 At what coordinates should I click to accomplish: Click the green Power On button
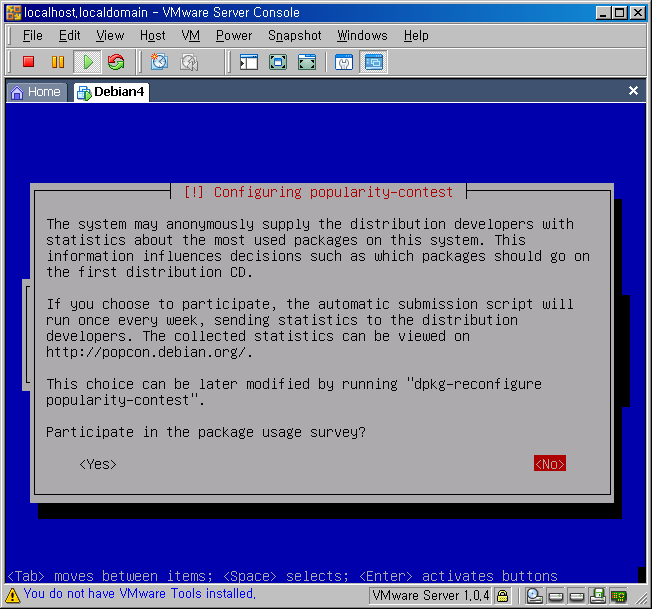coord(87,62)
